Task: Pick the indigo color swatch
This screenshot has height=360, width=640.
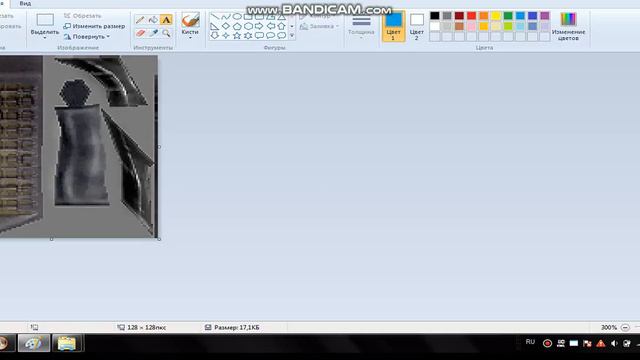Action: pos(533,16)
